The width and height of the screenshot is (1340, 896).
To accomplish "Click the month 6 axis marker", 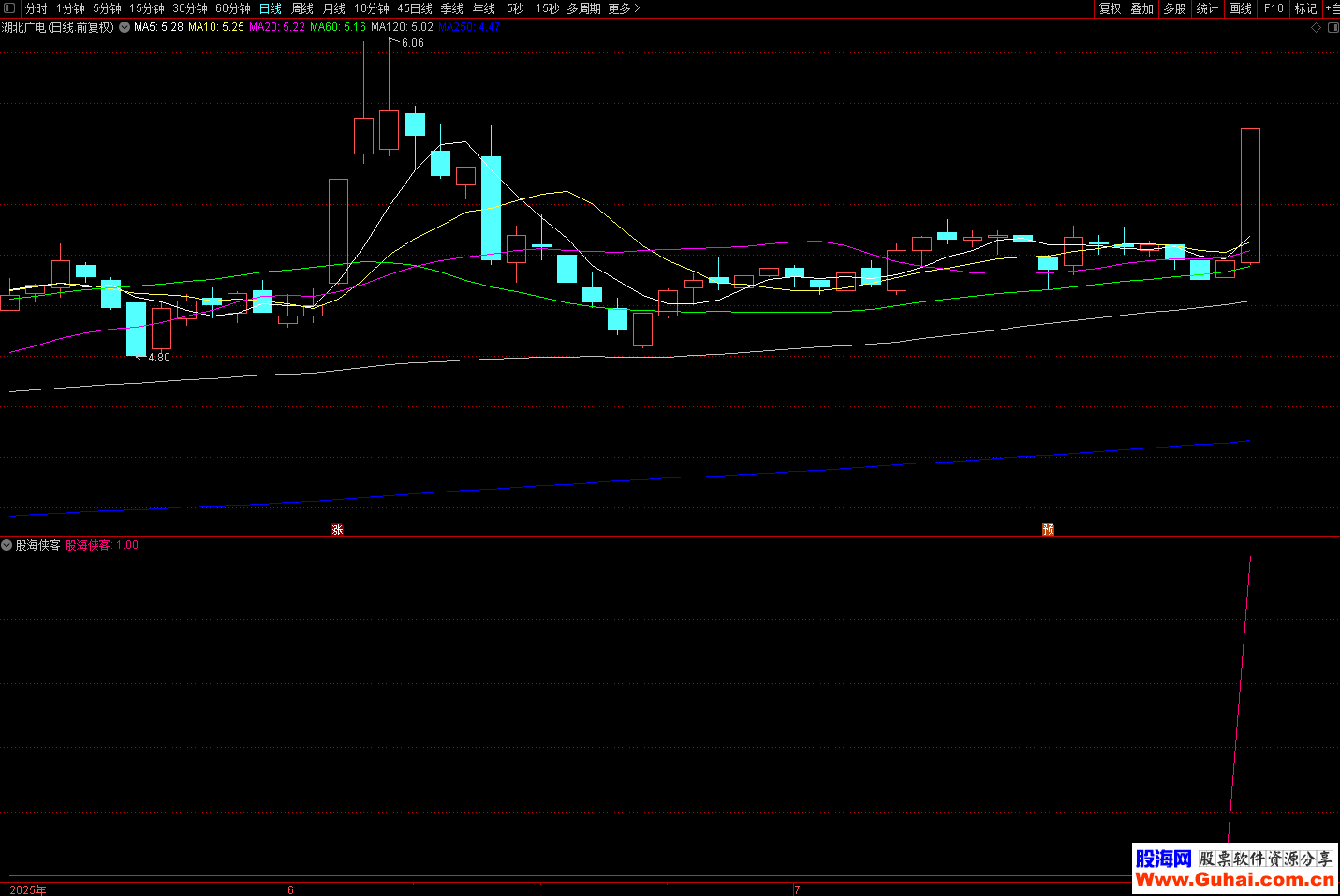I will [x=290, y=889].
